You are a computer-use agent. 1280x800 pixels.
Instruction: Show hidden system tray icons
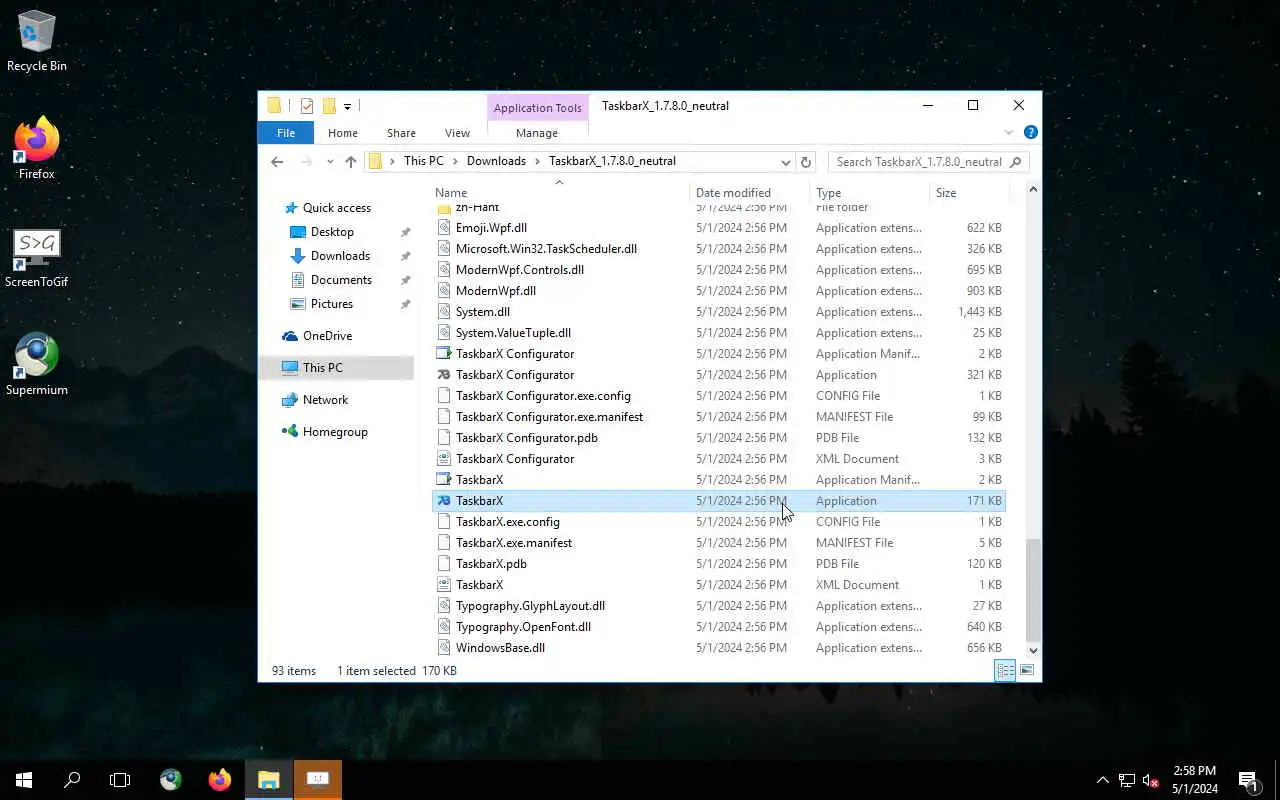[1102, 780]
